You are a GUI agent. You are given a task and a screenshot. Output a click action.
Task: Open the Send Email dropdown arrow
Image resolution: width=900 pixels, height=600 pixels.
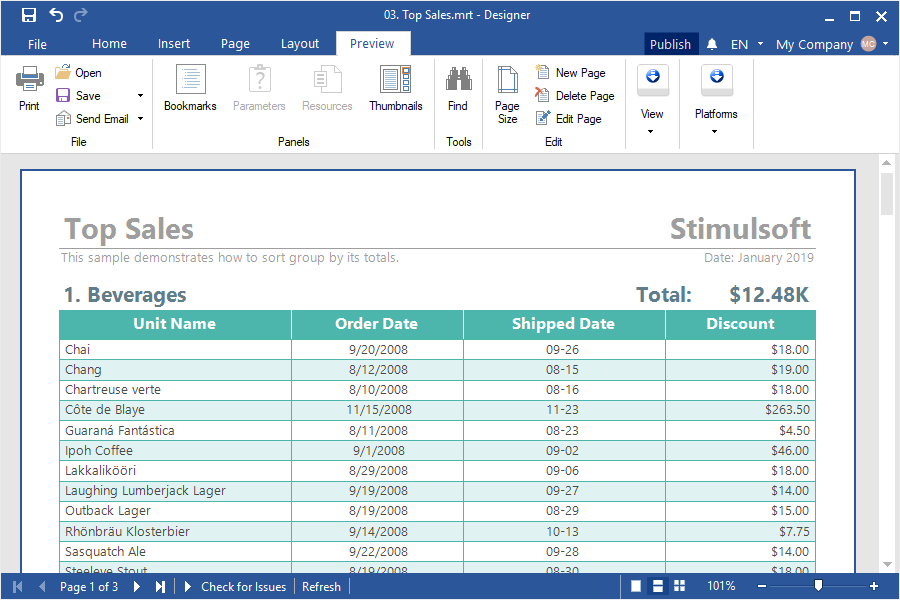click(140, 119)
